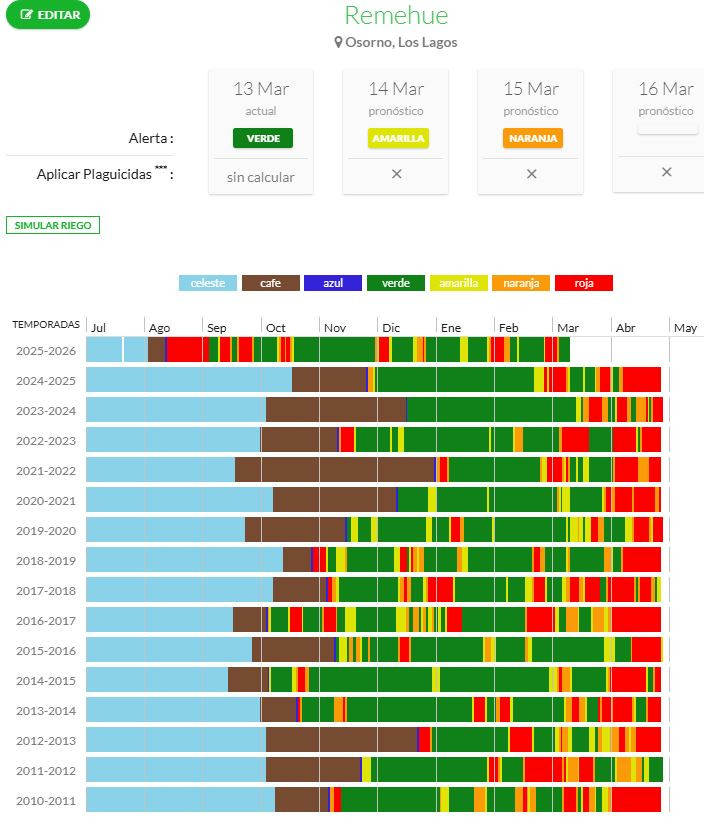The width and height of the screenshot is (704, 826).
Task: Click the sin calcular text under 13 Mar
Action: click(x=261, y=177)
